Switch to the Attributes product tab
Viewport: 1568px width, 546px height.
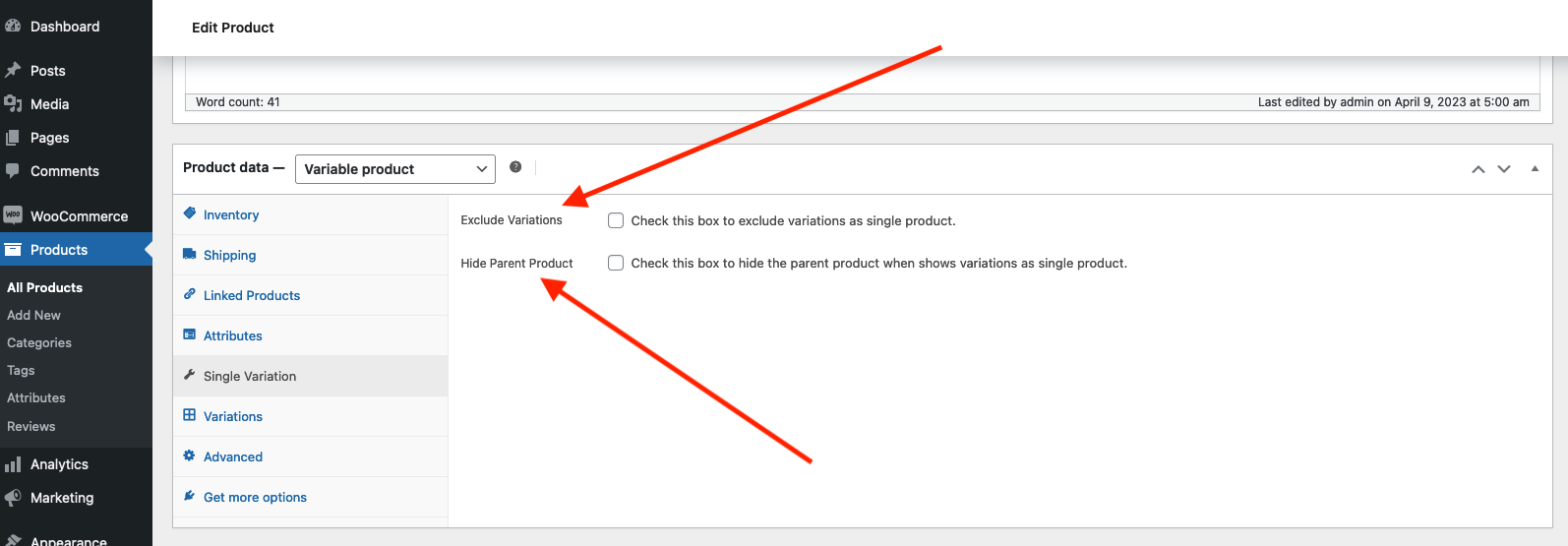311,335
